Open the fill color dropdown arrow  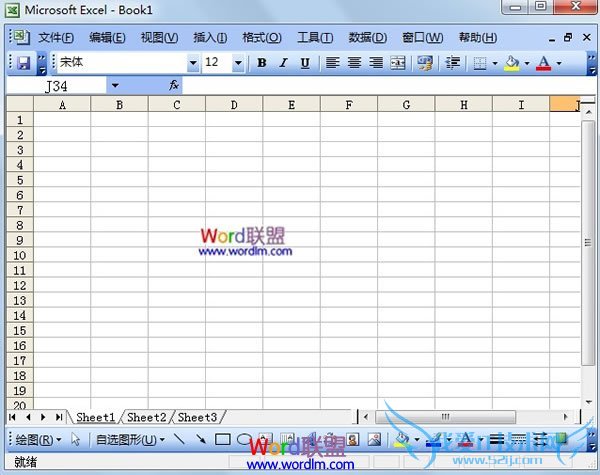click(x=527, y=63)
